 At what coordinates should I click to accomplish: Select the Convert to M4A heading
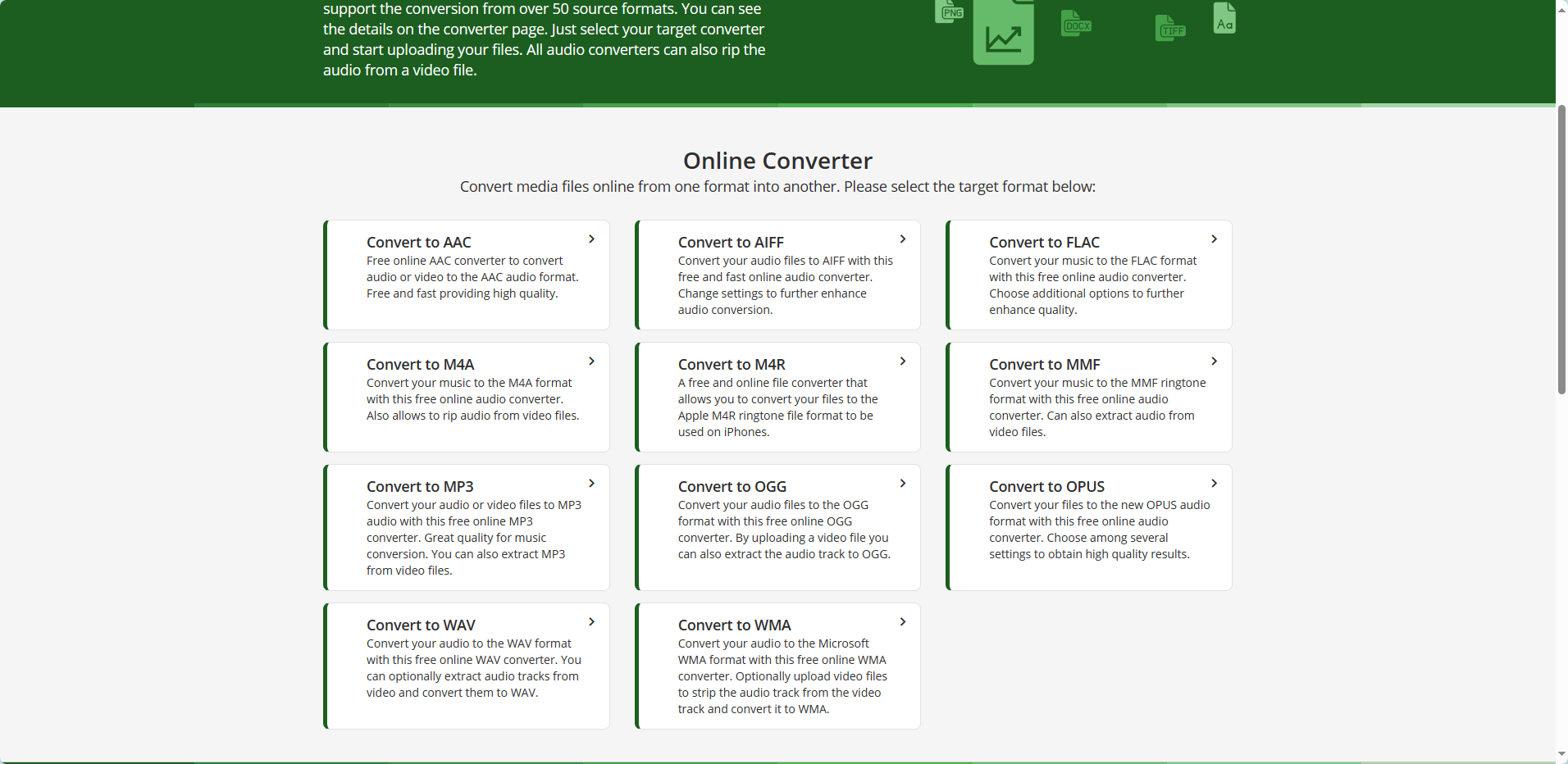pyautogui.click(x=420, y=365)
